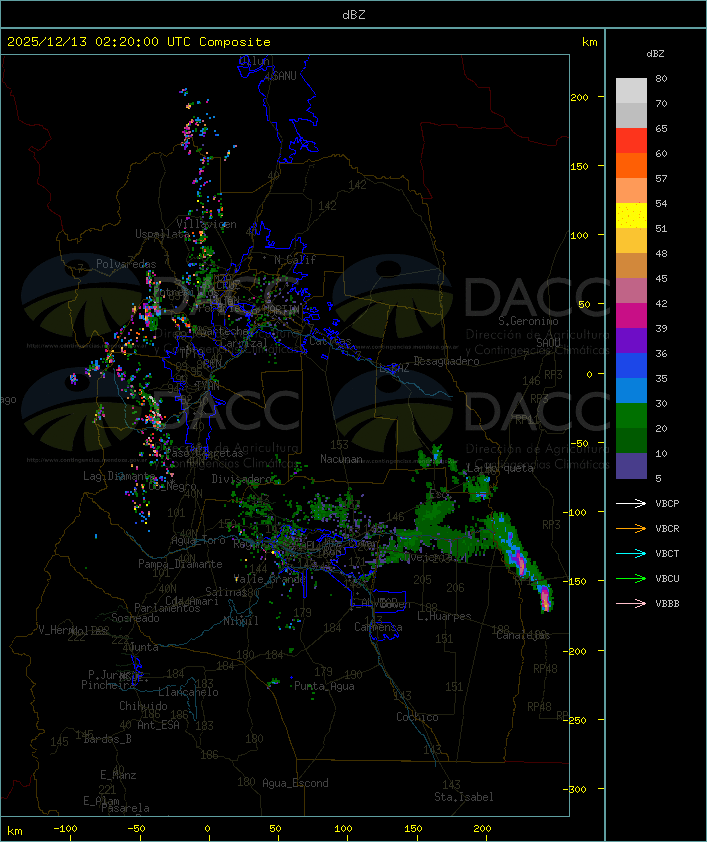Image resolution: width=707 pixels, height=842 pixels.
Task: Click the pink VBBB arrow icon
Action: point(631,604)
